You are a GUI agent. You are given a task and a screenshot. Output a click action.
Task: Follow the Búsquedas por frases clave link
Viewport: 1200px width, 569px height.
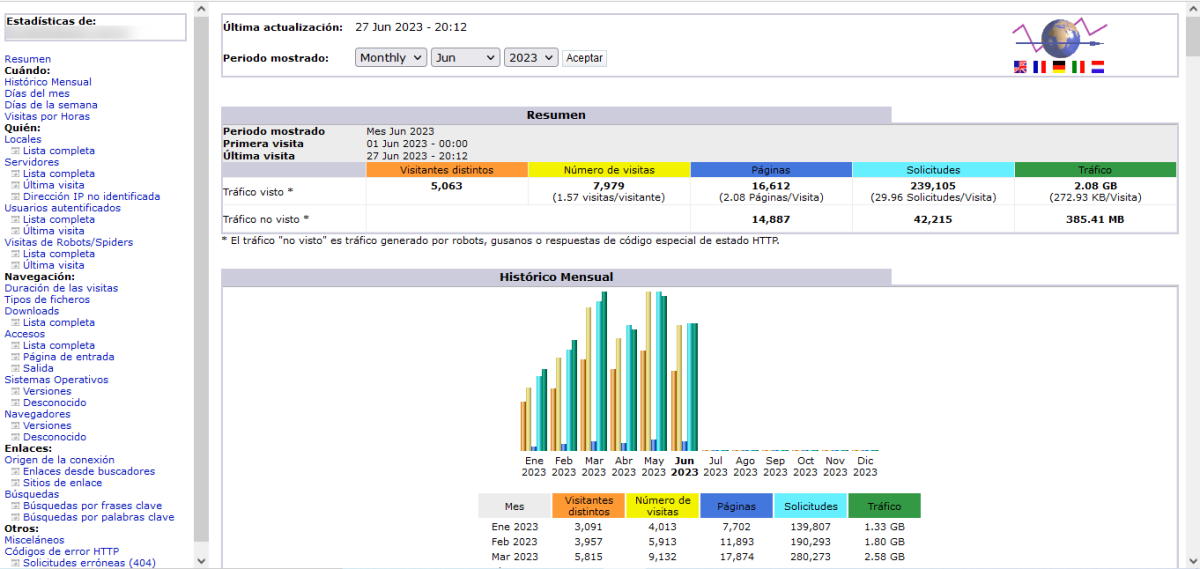(x=92, y=506)
